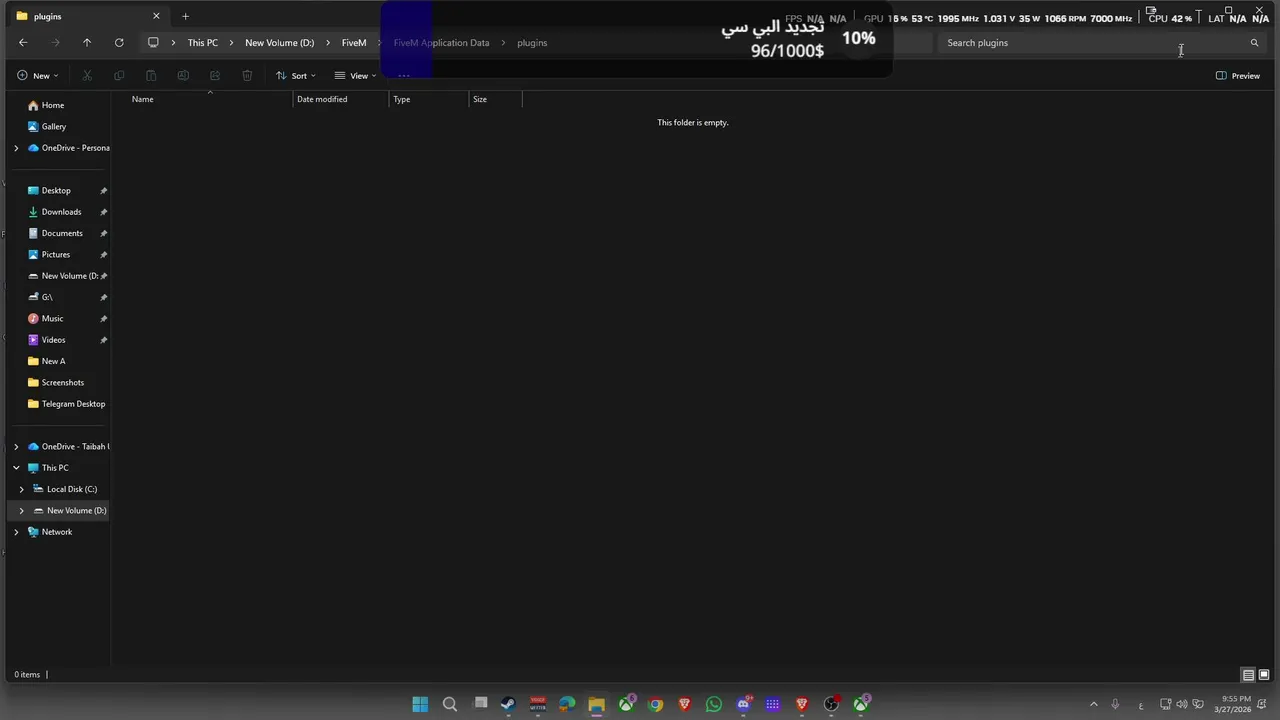Go to New Volume (D:) in breadcrumb
This screenshot has height=720, width=1280.
(280, 43)
